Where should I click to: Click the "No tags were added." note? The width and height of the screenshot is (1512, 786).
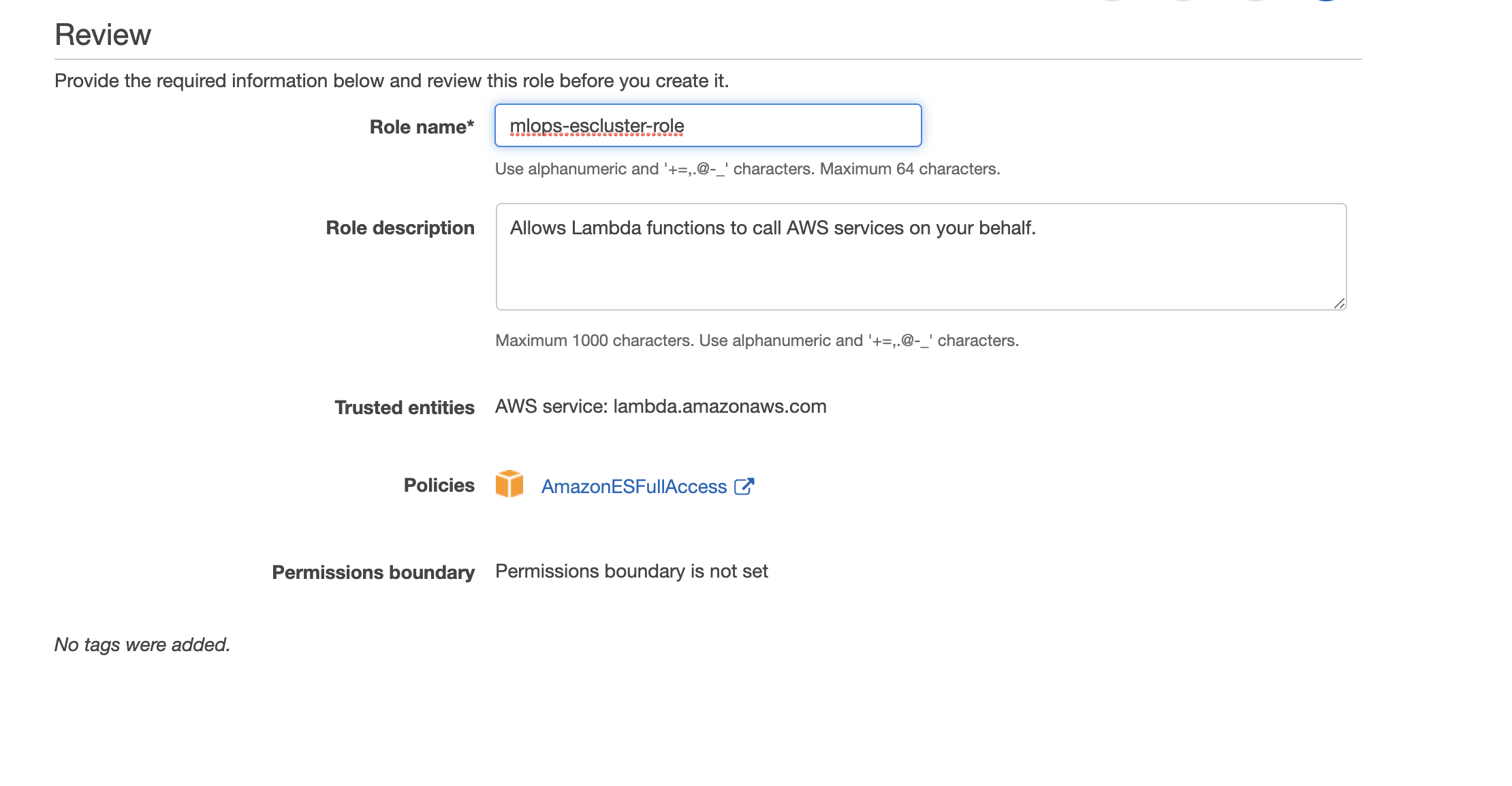[142, 644]
